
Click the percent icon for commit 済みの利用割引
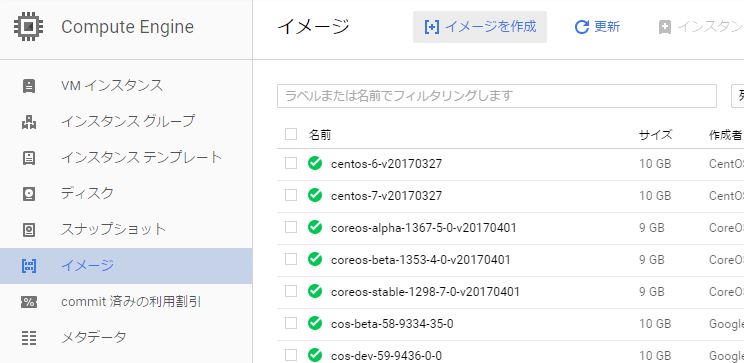click(x=29, y=302)
